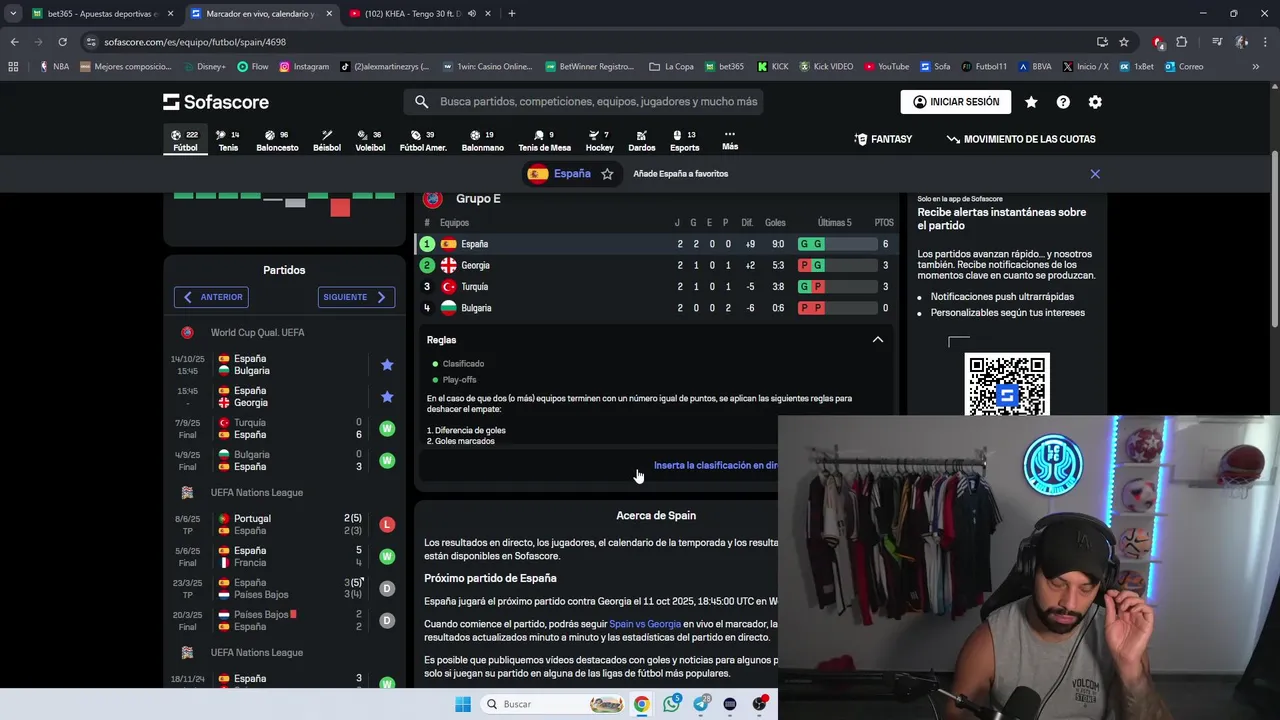Bookmark this page with star icon
Image resolution: width=1280 pixels, height=720 pixels.
1124,42
